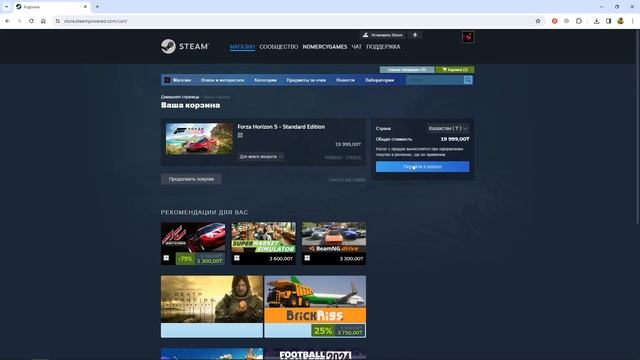640x360 pixels.
Task: Follow the Домашняя страница breadcrumb link
Action: pyautogui.click(x=180, y=97)
